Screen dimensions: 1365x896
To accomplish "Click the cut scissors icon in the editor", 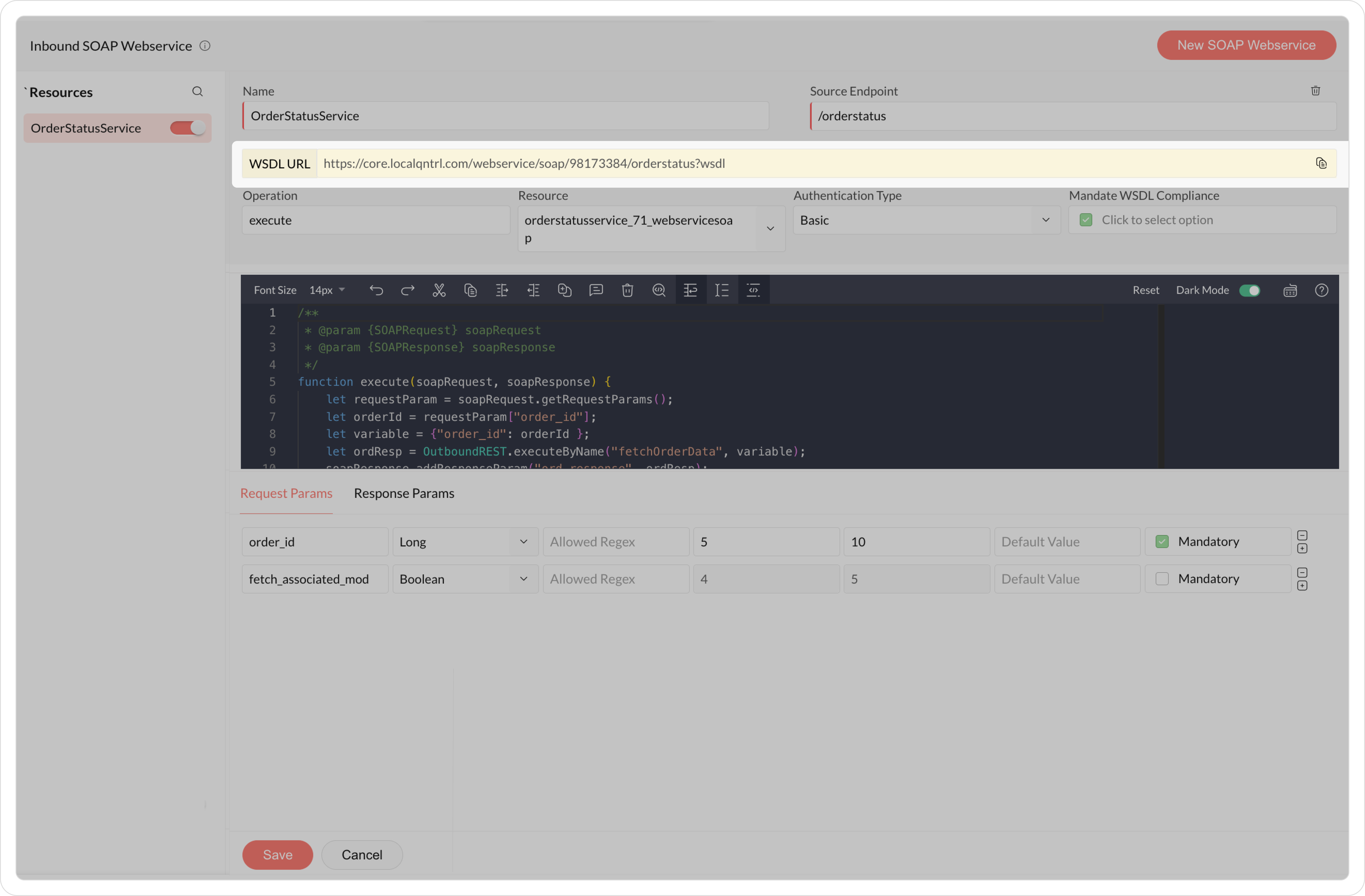I will pyautogui.click(x=439, y=290).
